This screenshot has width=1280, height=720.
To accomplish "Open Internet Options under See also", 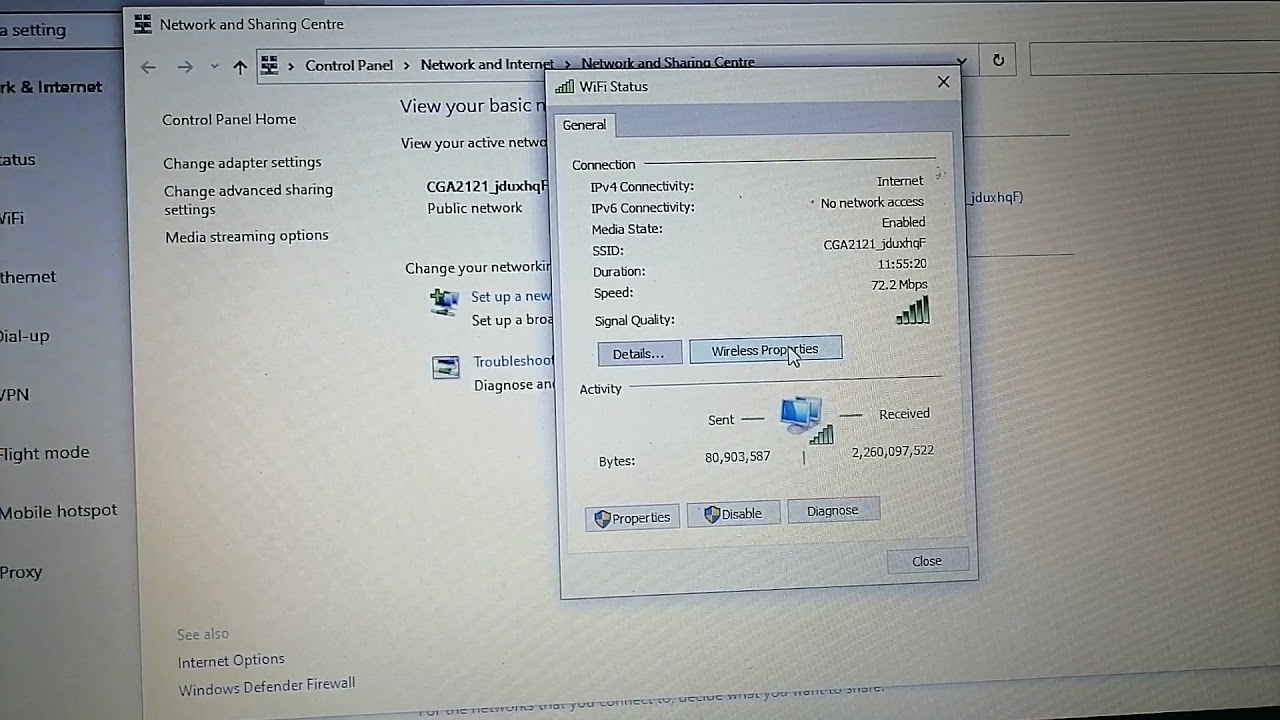I will (x=231, y=660).
